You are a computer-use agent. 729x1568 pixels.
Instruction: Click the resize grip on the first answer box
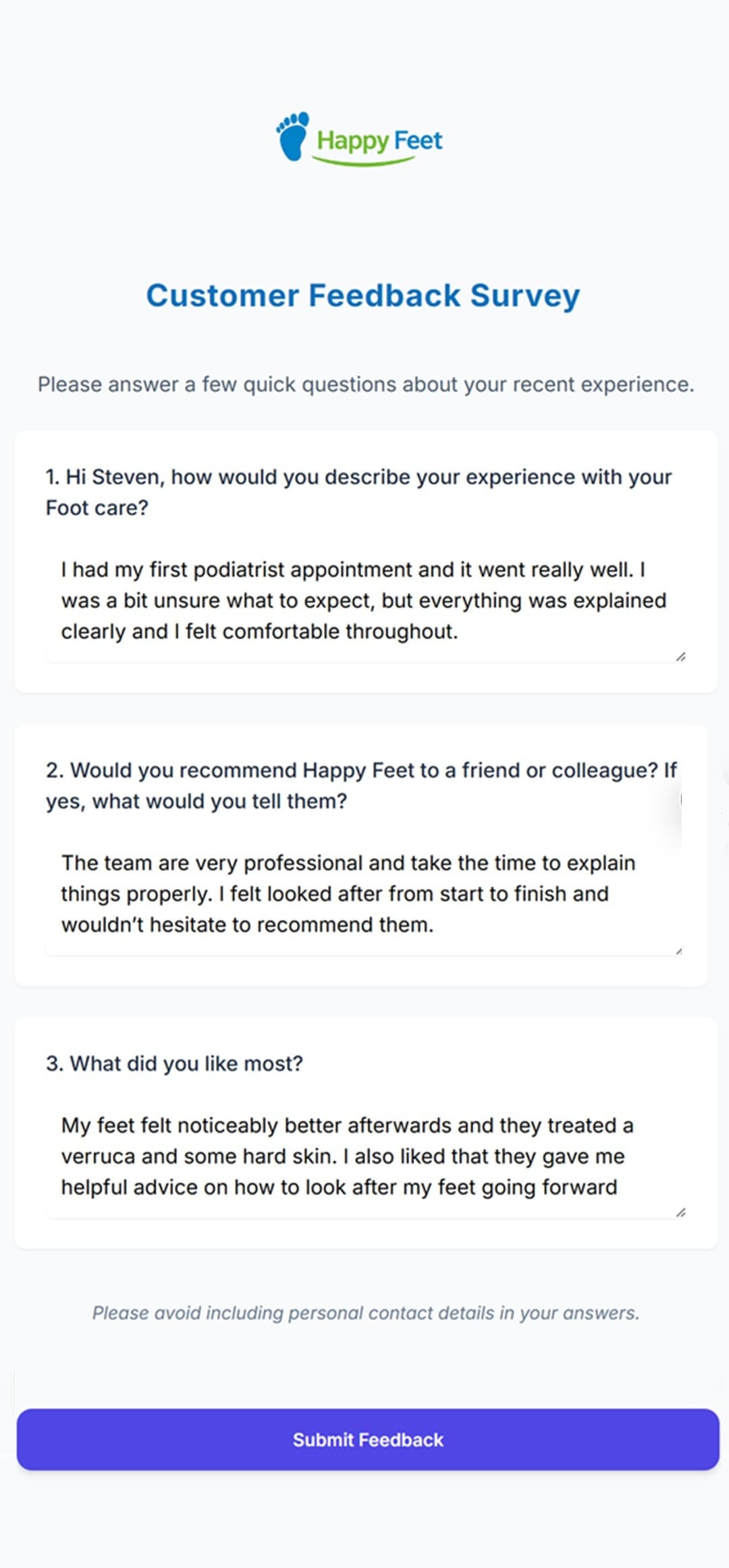(681, 656)
